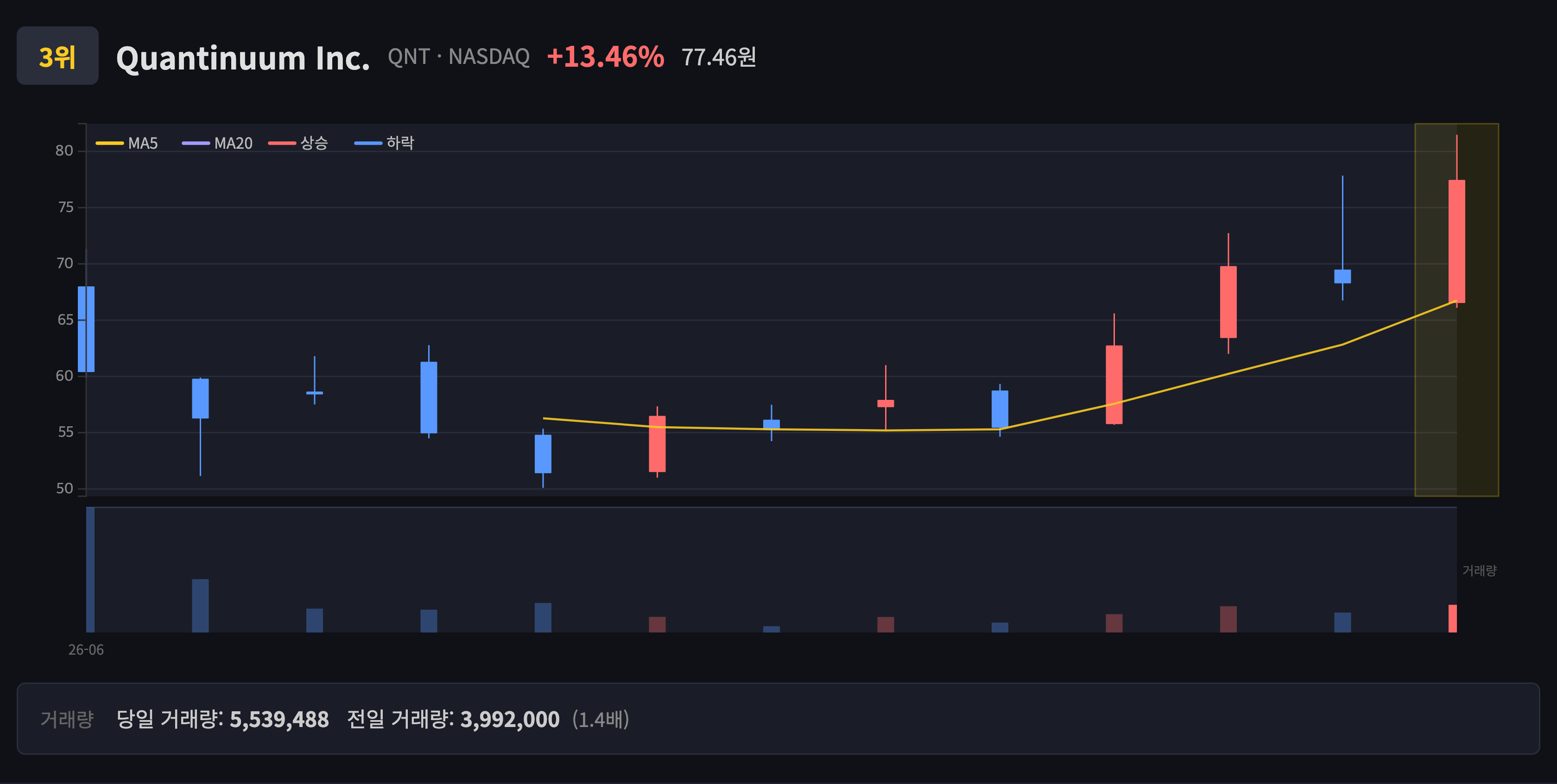The width and height of the screenshot is (1557, 784).
Task: Click the 거래량 label in bottom panel
Action: [67, 719]
